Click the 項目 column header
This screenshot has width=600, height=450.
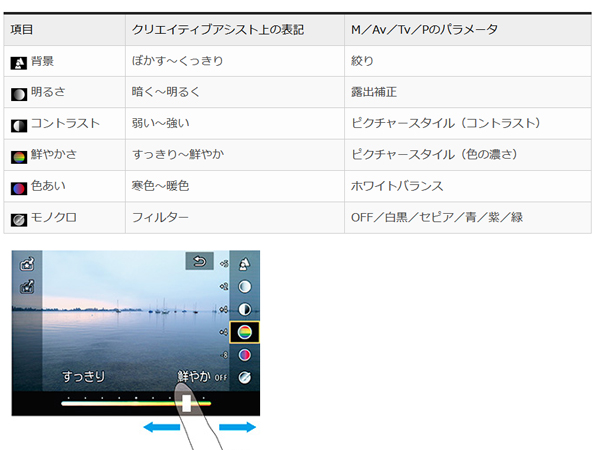22,29
